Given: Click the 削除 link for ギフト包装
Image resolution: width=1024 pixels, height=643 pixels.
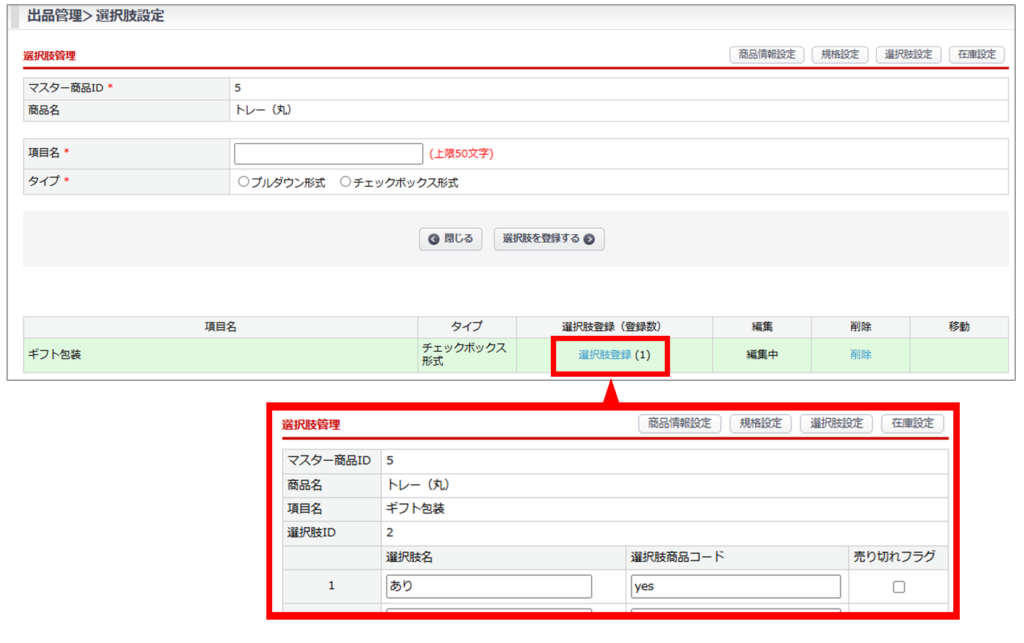Looking at the screenshot, I should (860, 355).
